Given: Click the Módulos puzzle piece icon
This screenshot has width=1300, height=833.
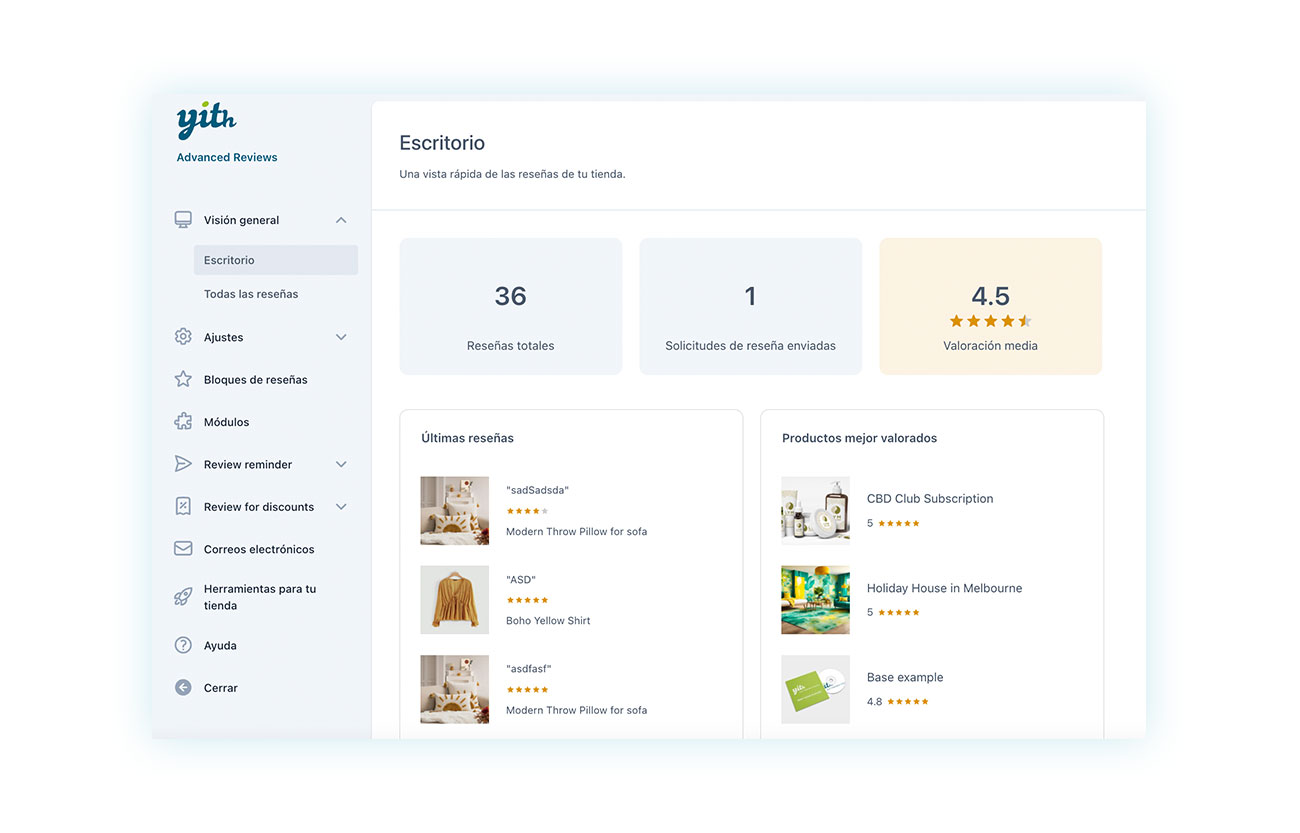Looking at the screenshot, I should [x=183, y=422].
